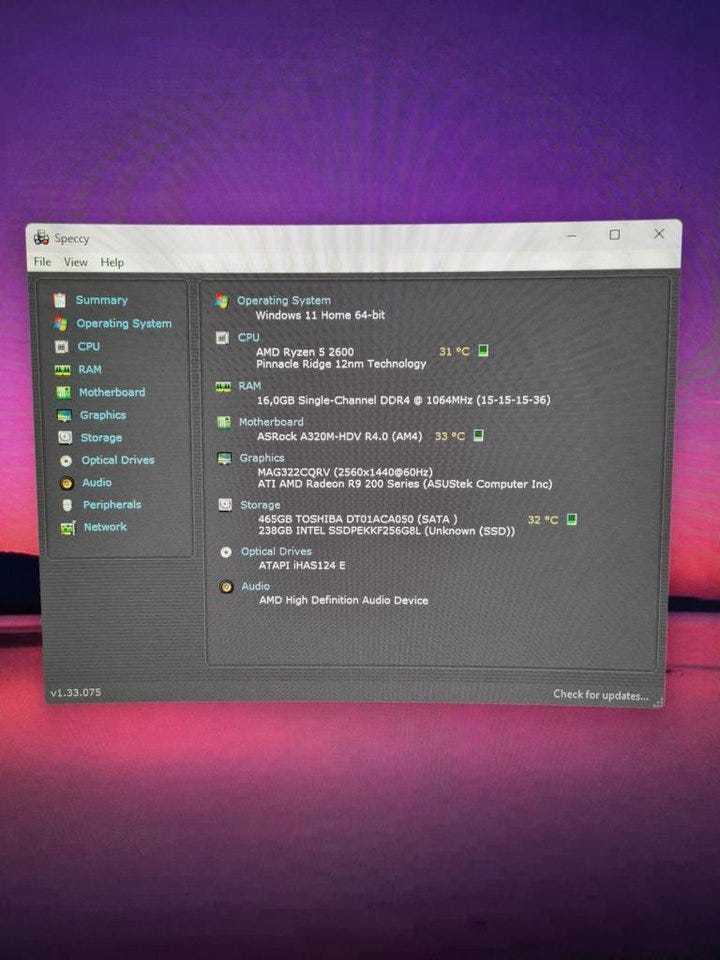720x960 pixels.
Task: Click the Windows 11 Home 64-bit text
Action: pos(320,315)
